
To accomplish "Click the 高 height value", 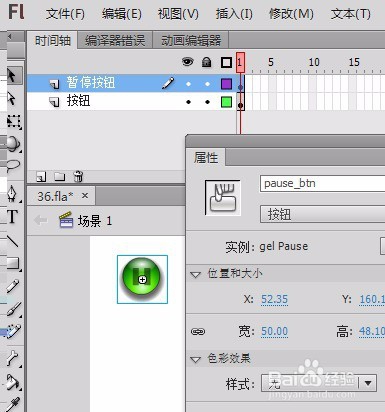I will click(x=372, y=331).
